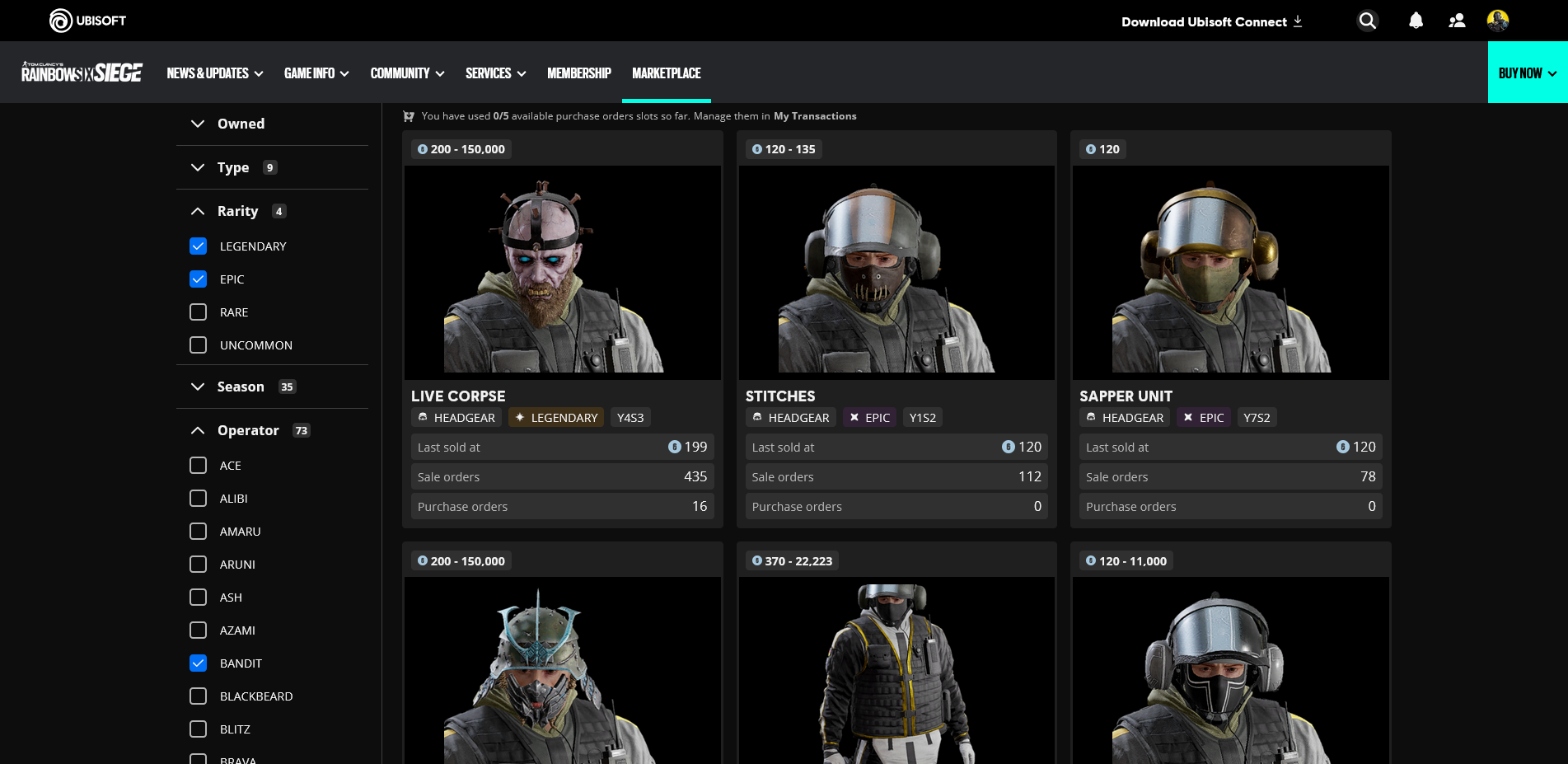
Task: Click the coin icon in Sapper Unit Last sold at
Action: pos(1343,447)
